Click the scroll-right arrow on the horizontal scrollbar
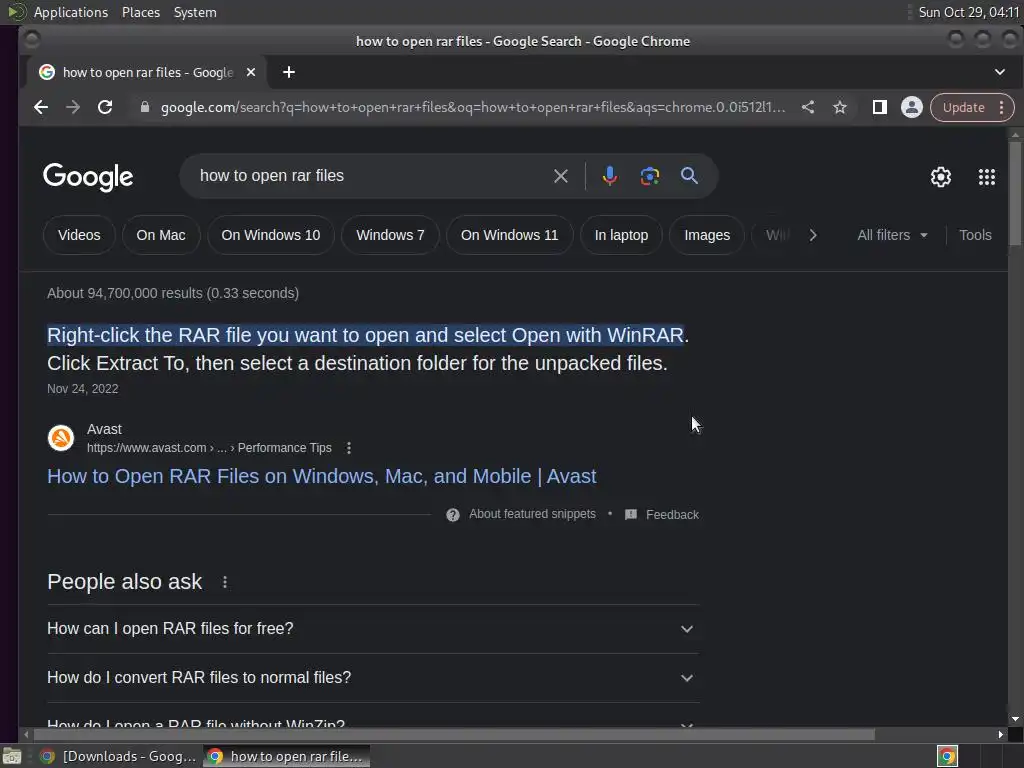The image size is (1024, 768). 1000,735
